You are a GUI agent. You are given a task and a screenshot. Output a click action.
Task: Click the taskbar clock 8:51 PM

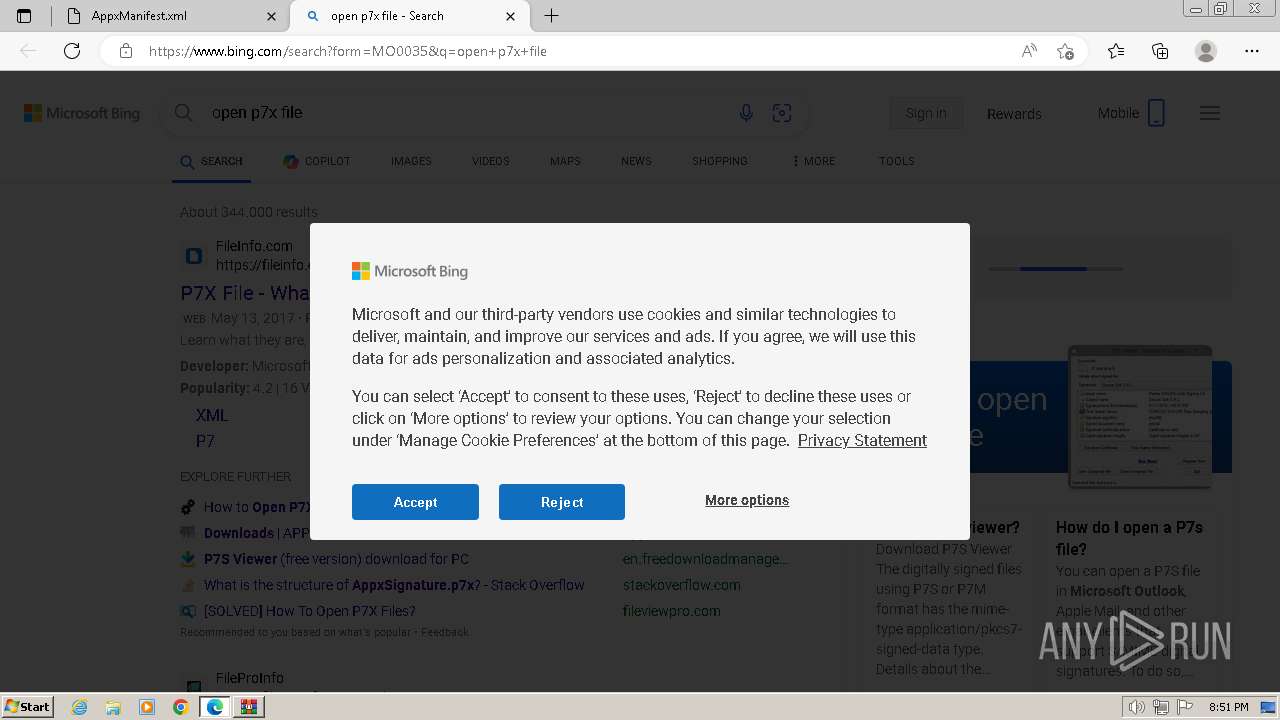coord(1228,707)
